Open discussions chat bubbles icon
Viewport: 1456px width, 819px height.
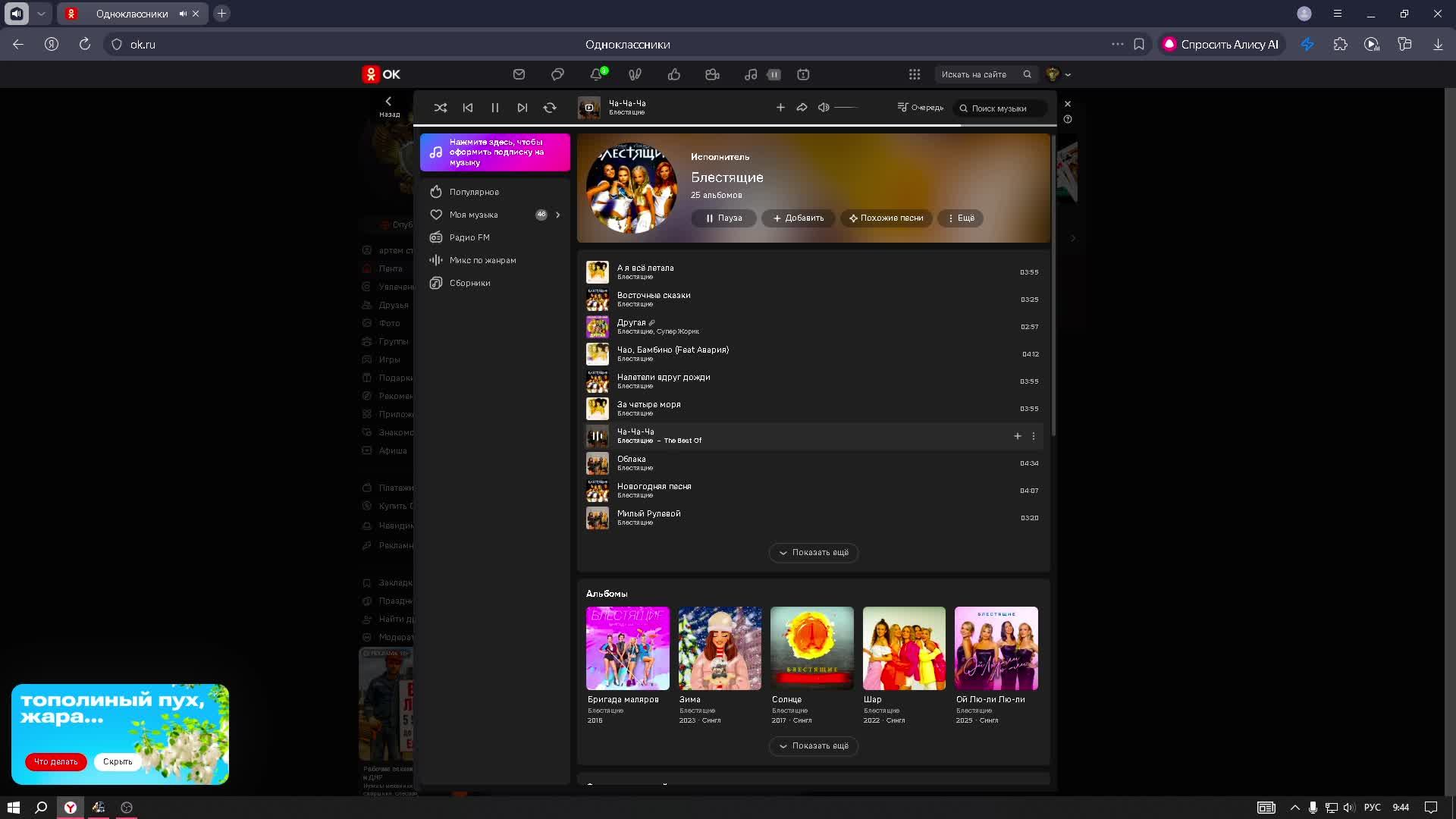(x=557, y=74)
